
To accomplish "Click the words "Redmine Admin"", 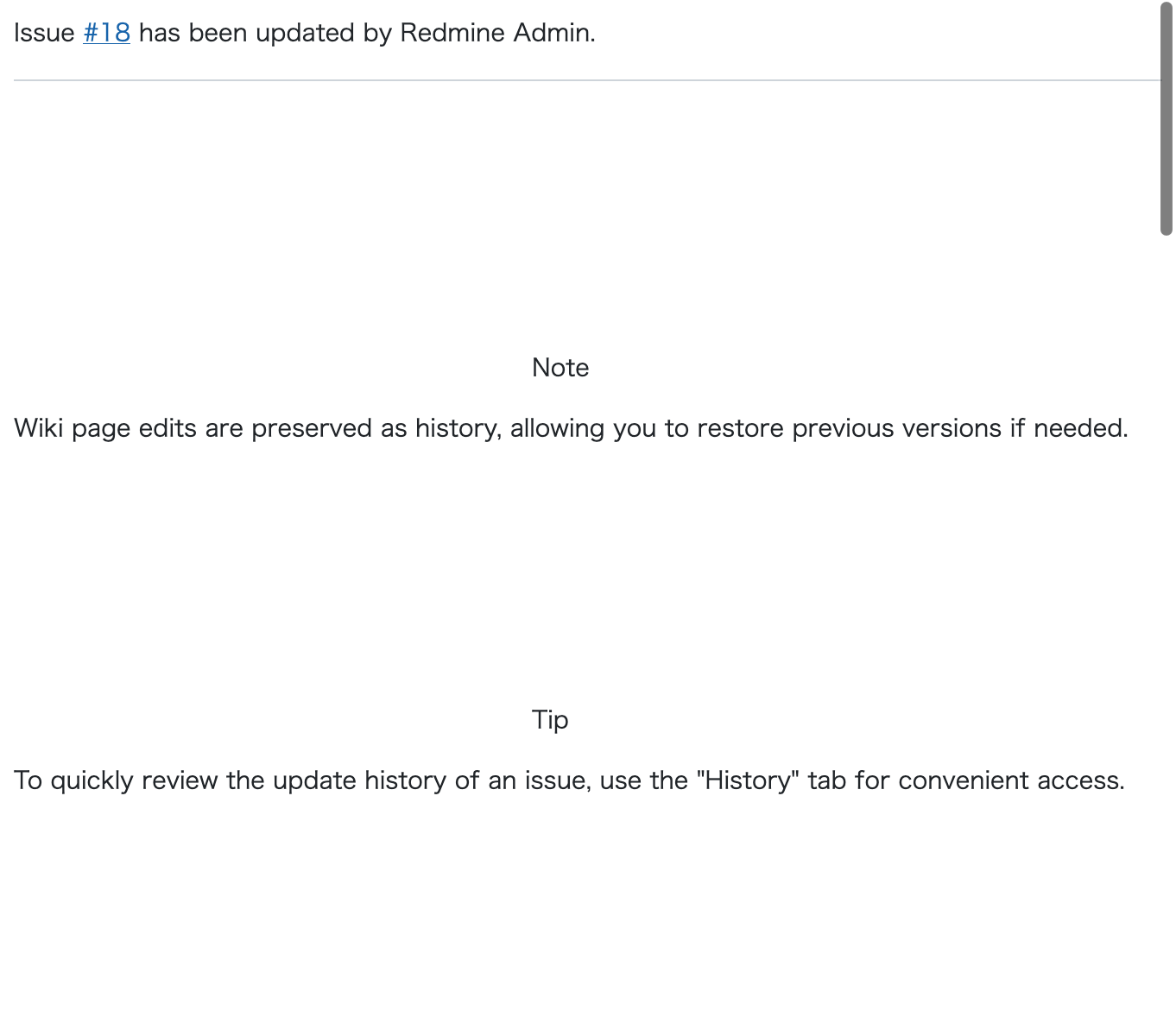I will [496, 33].
